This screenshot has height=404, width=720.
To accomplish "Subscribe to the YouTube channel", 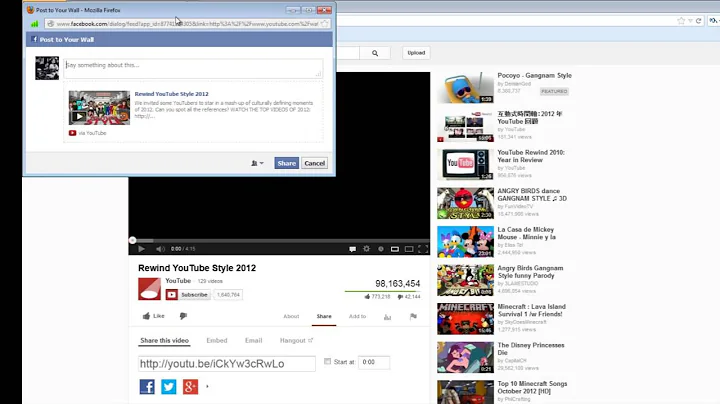I will (188, 295).
